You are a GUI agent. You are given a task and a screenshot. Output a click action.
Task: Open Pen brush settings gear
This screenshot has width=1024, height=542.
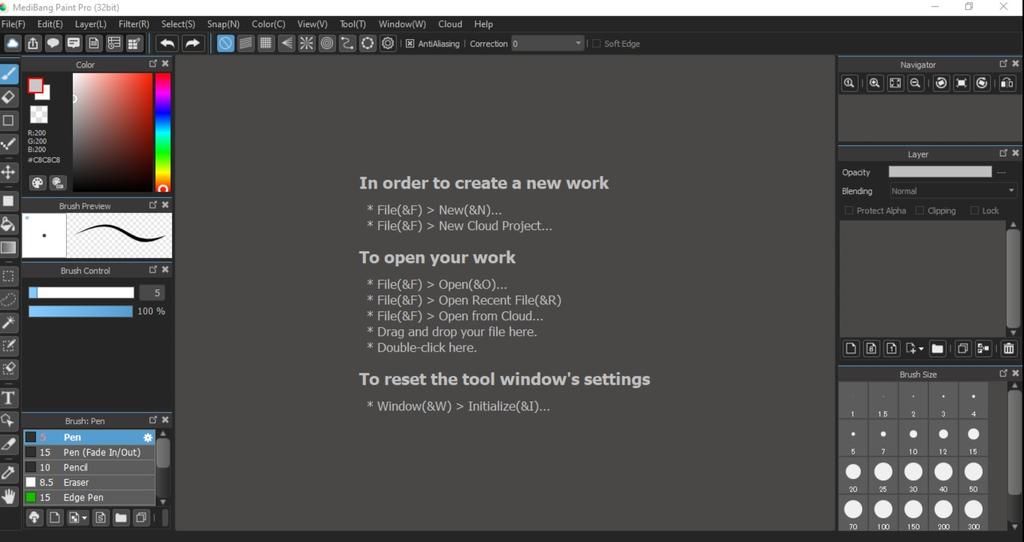[148, 438]
